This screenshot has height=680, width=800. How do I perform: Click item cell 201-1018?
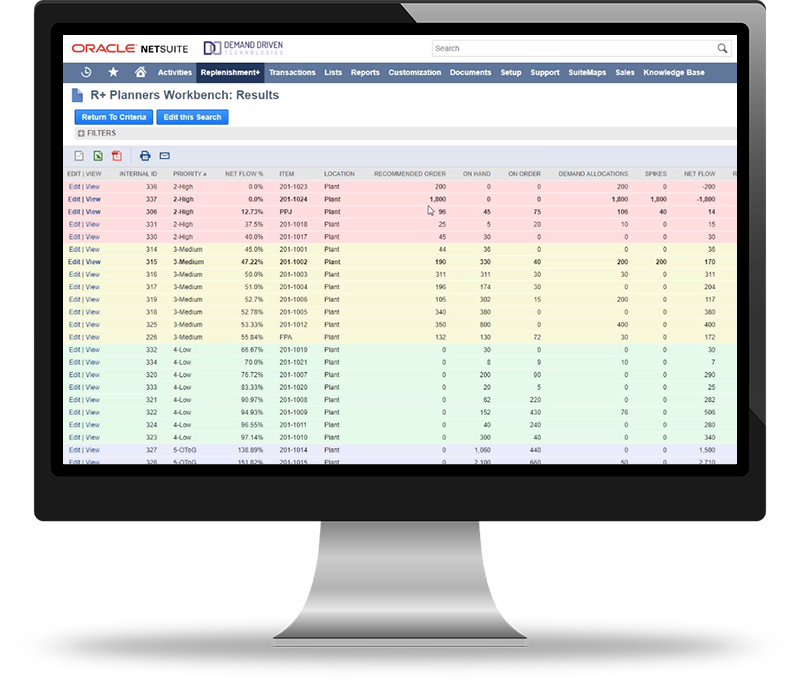[x=293, y=224]
